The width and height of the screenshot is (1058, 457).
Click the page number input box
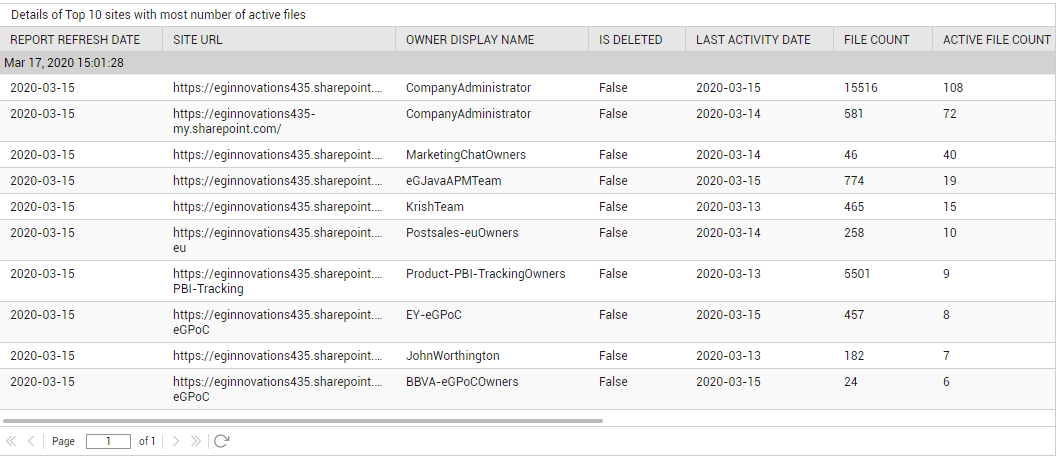[x=108, y=441]
